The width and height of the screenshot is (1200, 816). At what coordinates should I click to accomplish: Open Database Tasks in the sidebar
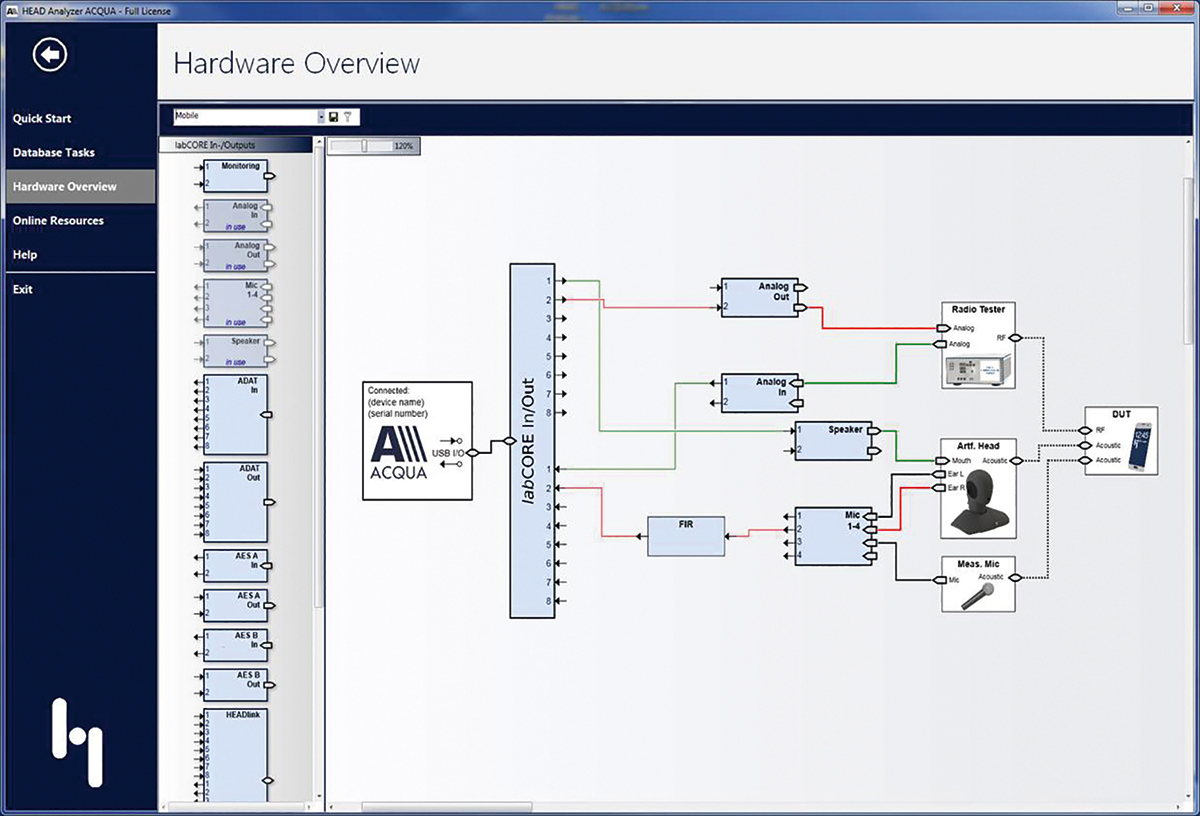coord(54,152)
